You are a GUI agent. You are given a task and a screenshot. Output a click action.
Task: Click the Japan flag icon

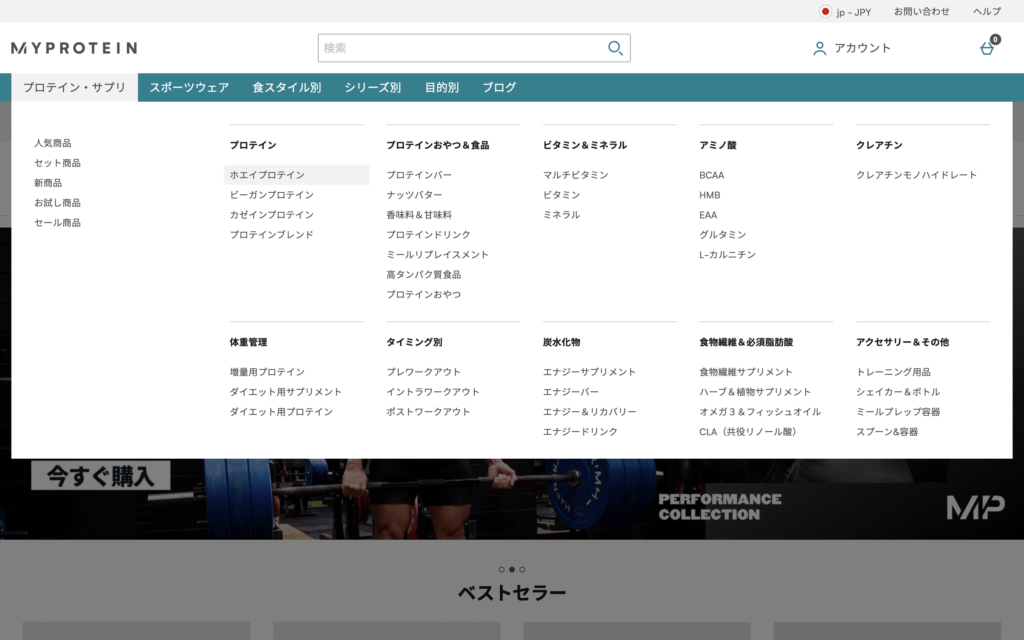click(x=825, y=11)
